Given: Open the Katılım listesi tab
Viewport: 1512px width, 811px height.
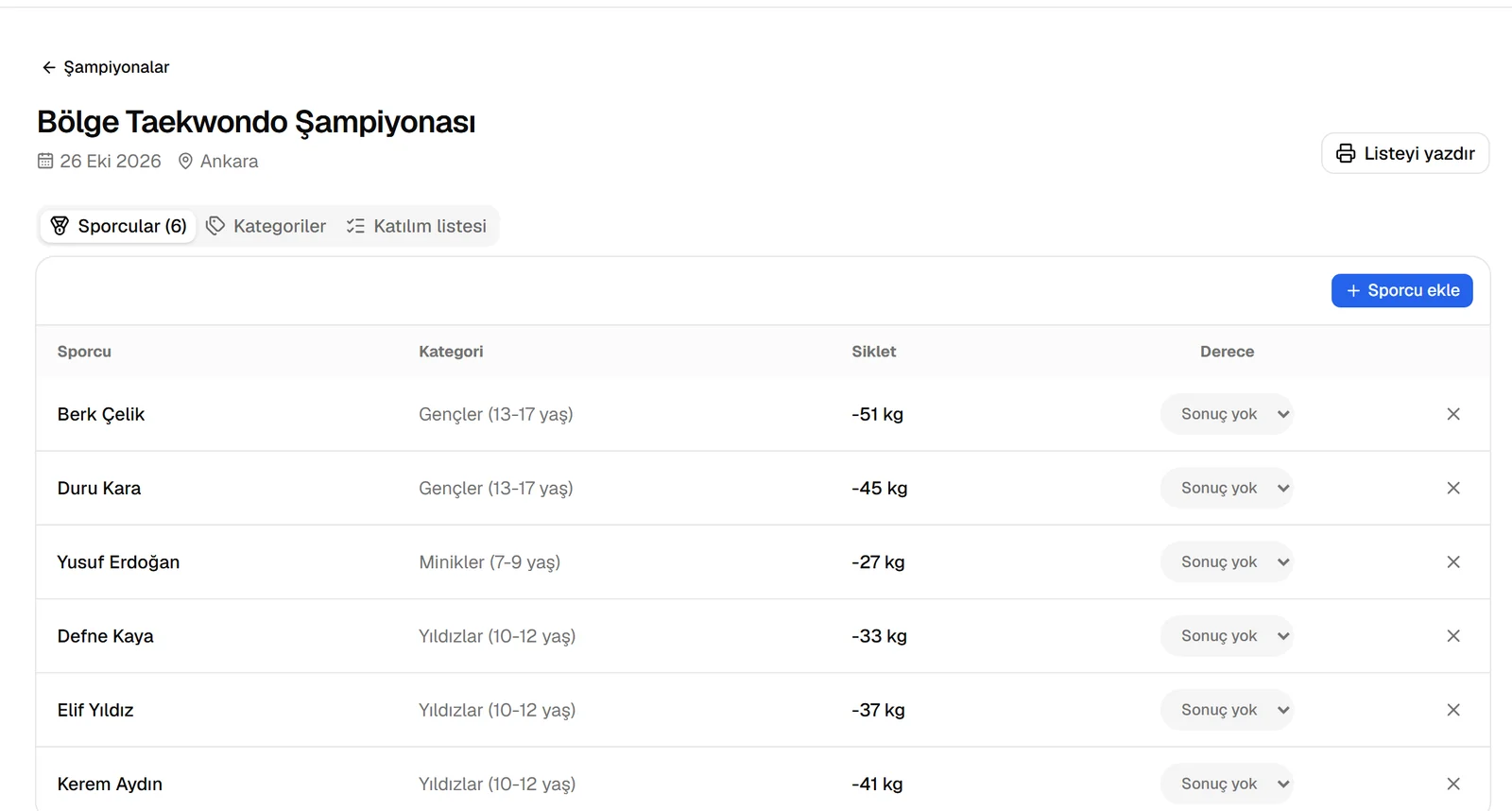Looking at the screenshot, I should pyautogui.click(x=416, y=226).
